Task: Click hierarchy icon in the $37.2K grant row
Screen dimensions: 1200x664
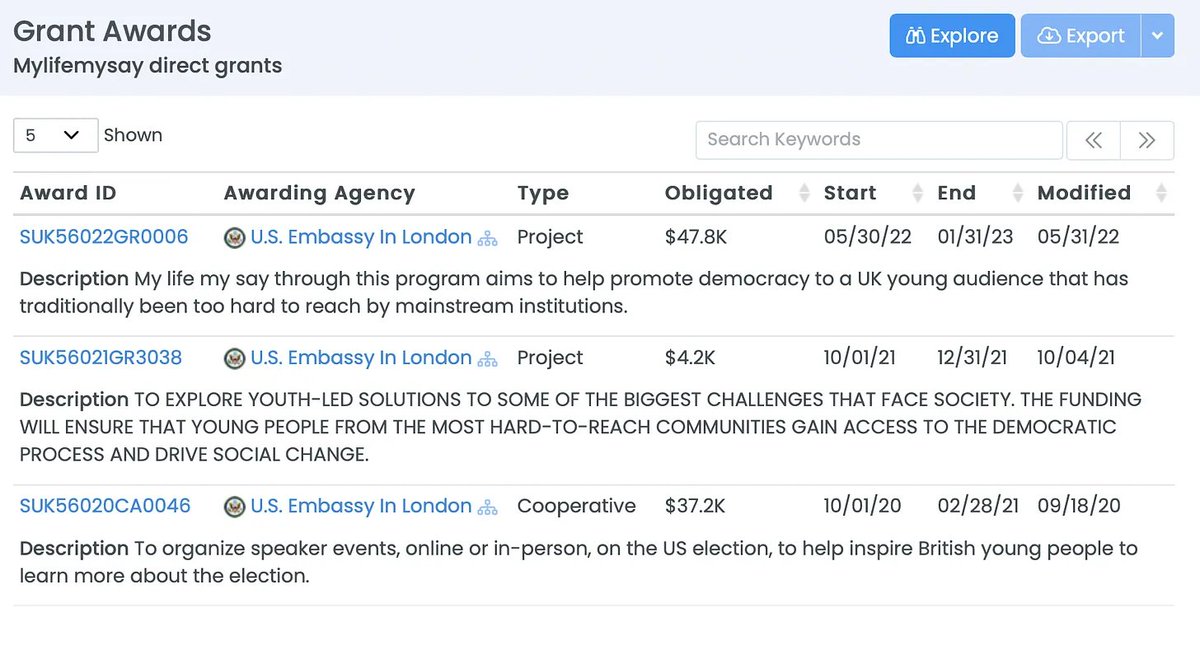Action: pos(488,507)
